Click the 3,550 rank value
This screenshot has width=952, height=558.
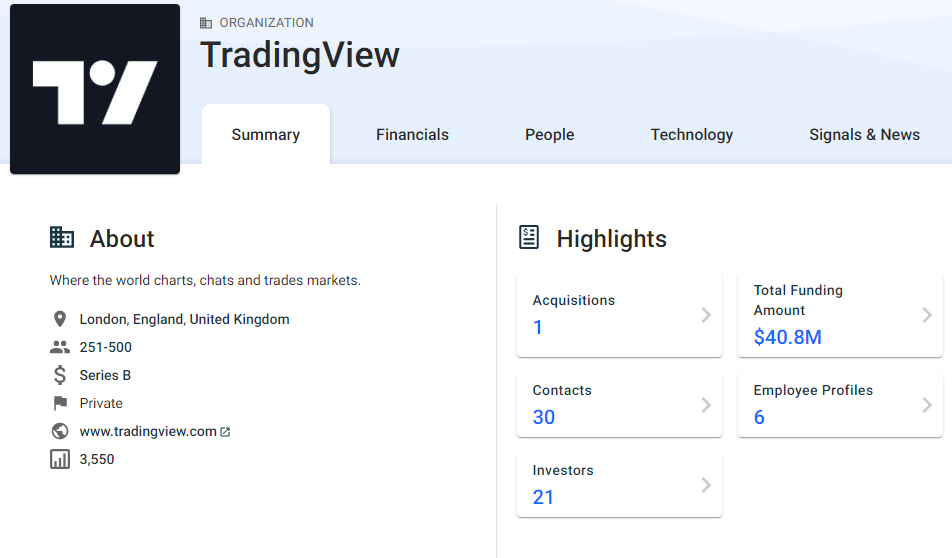click(97, 459)
